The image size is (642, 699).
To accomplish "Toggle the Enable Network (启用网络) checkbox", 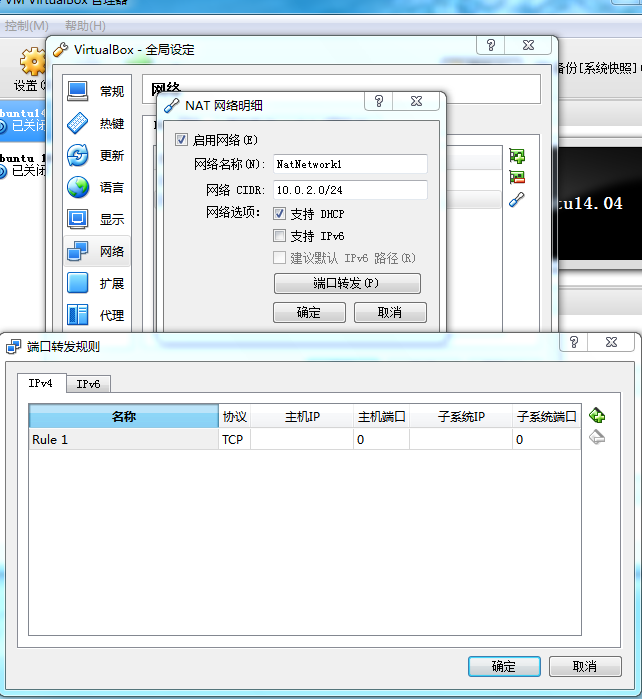I will coord(181,140).
